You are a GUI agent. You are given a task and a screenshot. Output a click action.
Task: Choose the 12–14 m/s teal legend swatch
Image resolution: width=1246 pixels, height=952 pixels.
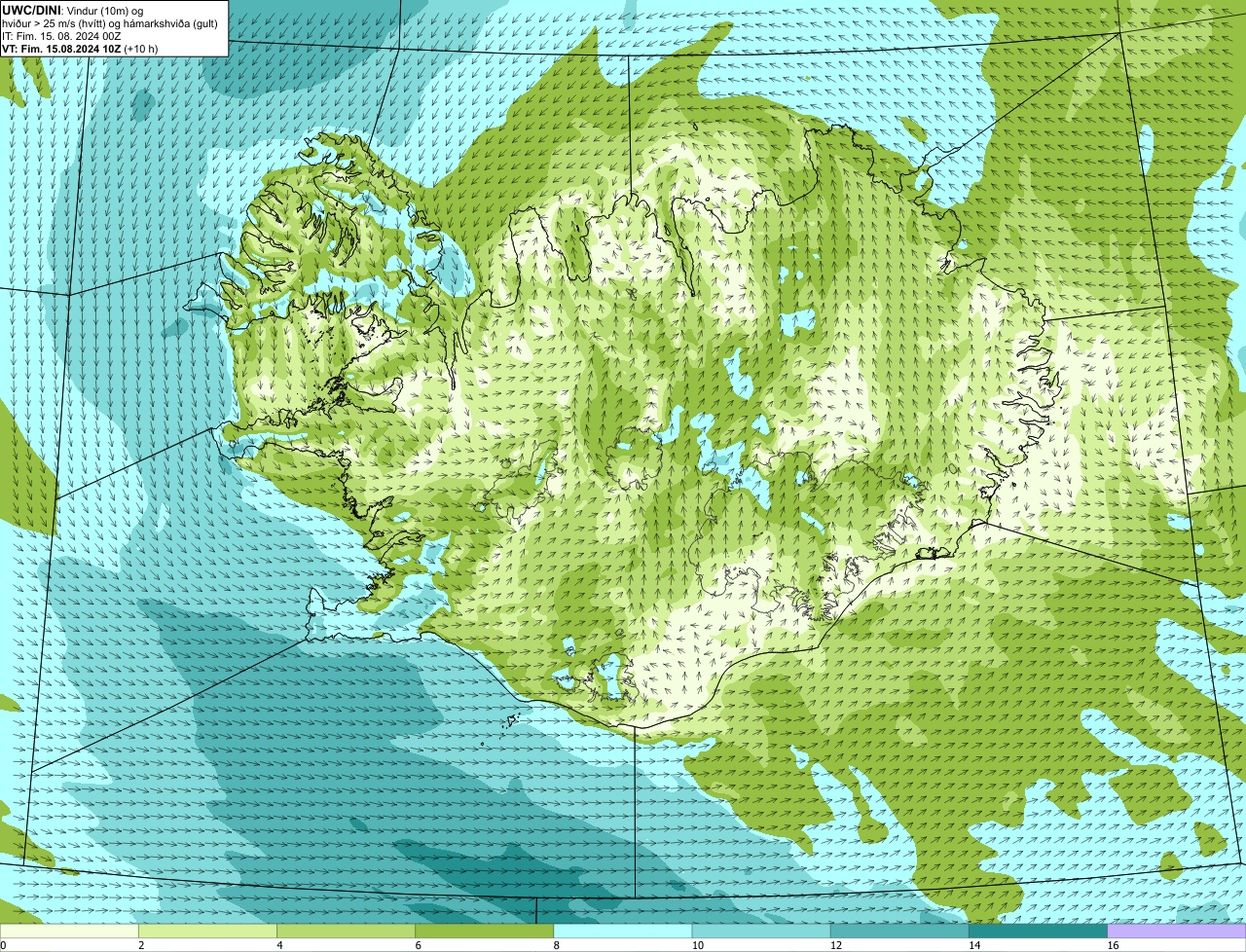pyautogui.click(x=899, y=932)
